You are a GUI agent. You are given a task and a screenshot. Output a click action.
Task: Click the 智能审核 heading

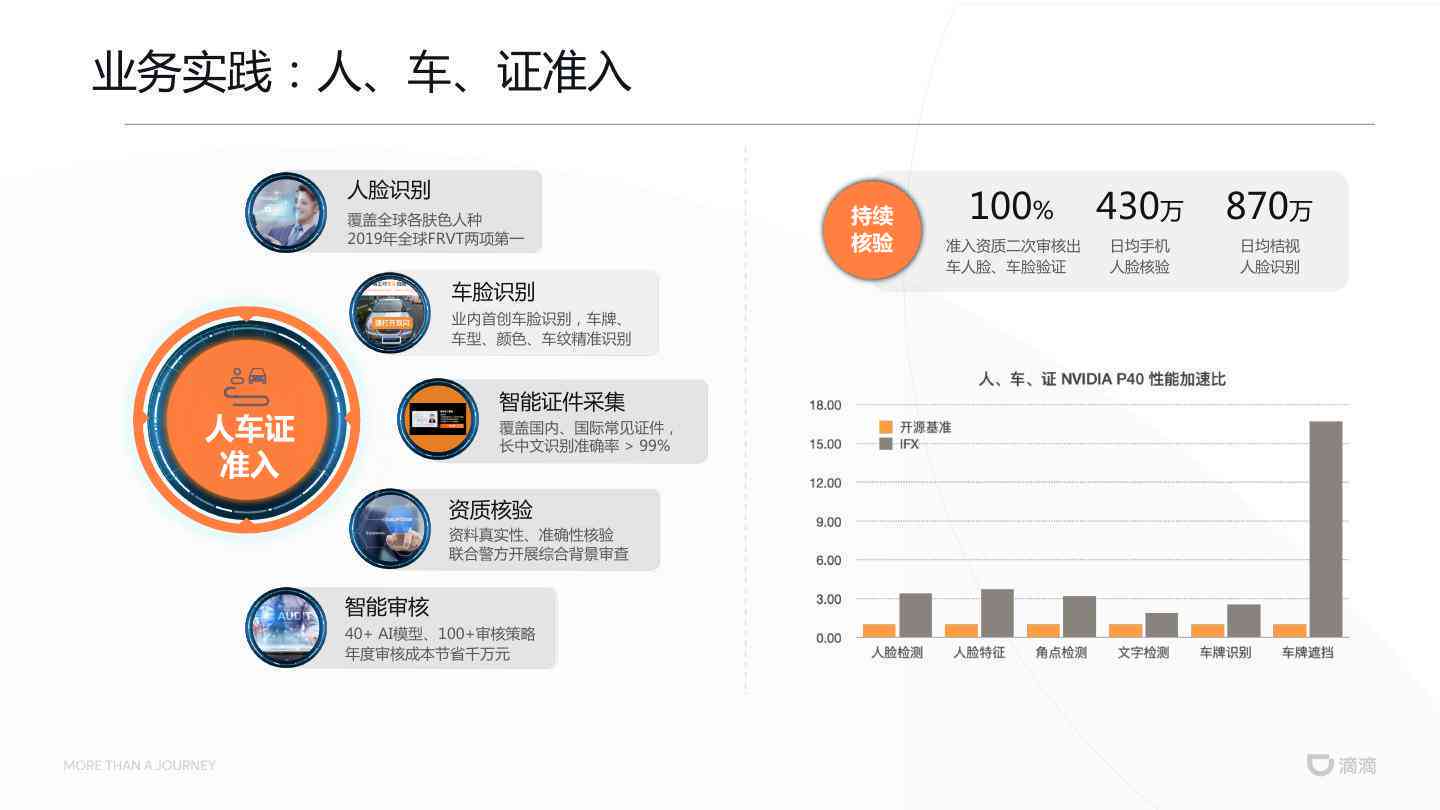(387, 607)
